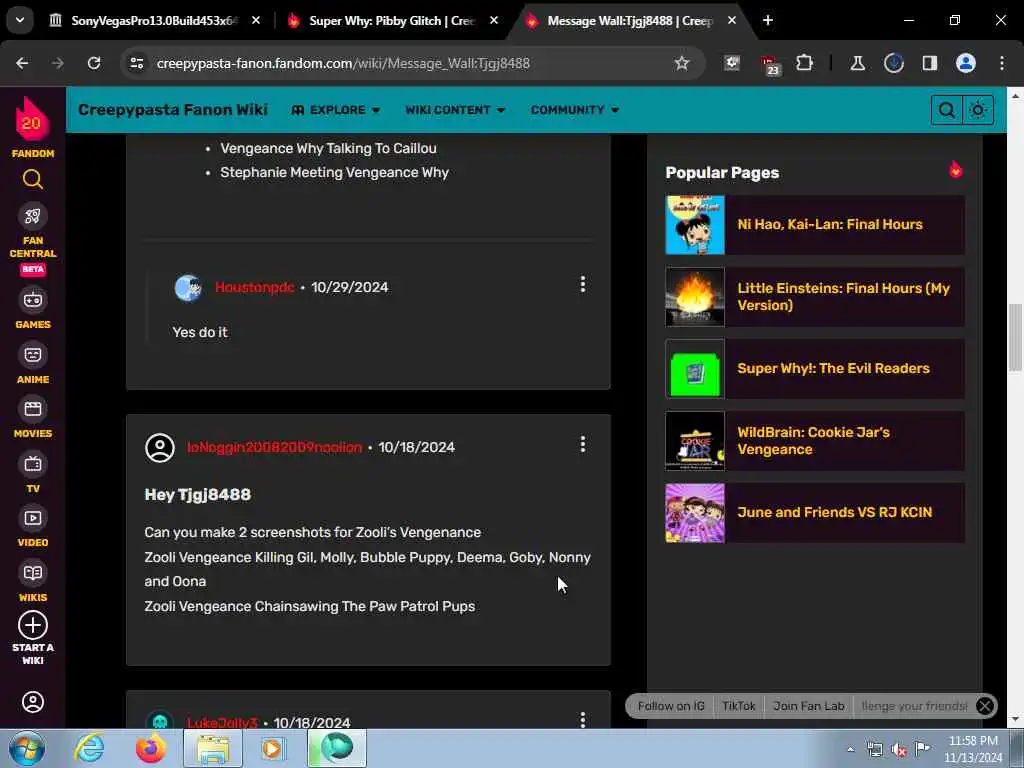The height and width of the screenshot is (768, 1024).
Task: Open Super Why!: The Evil Readers page
Action: [833, 368]
